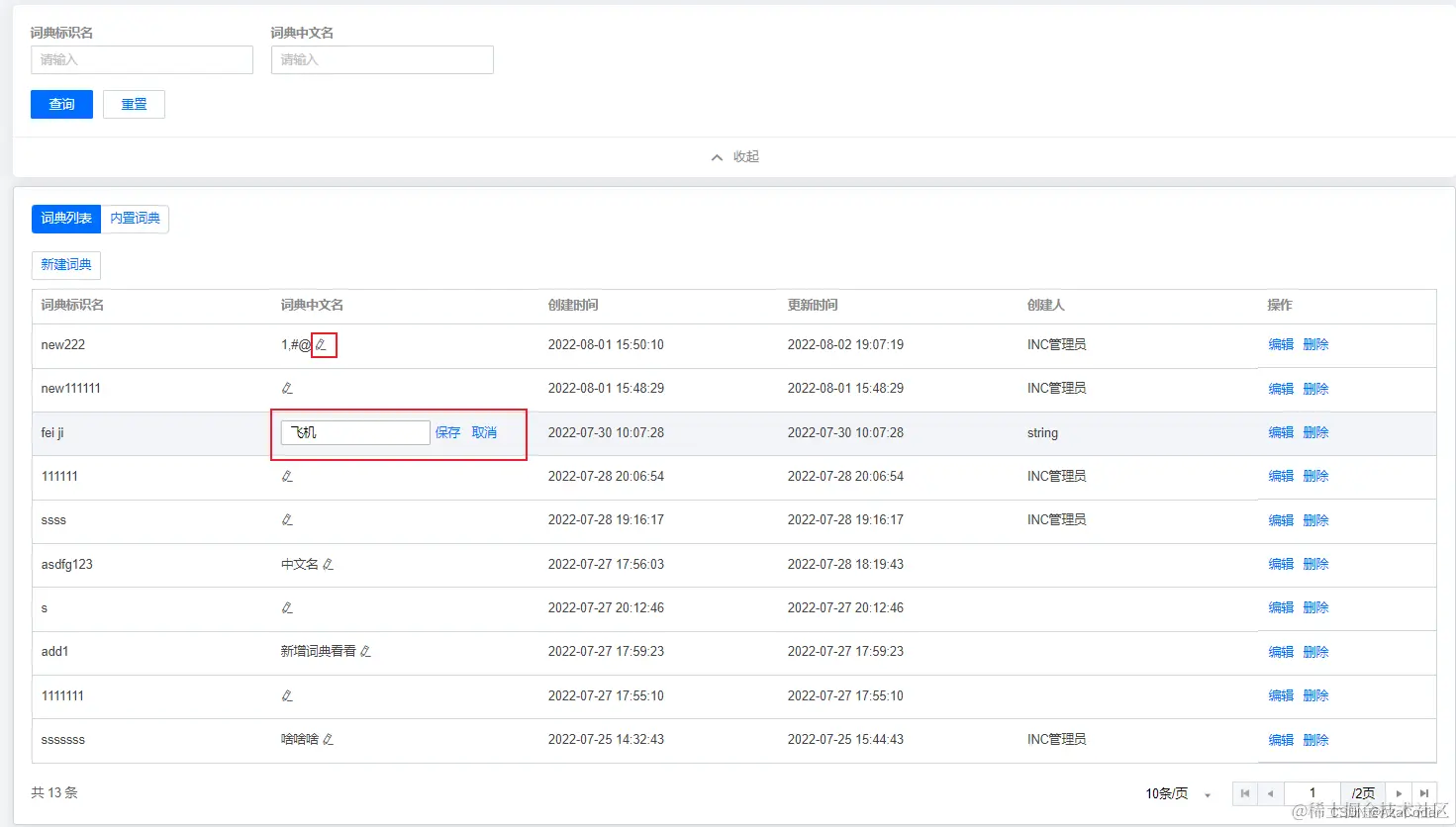Click the pencil edit icon in the 111111 row

click(287, 477)
